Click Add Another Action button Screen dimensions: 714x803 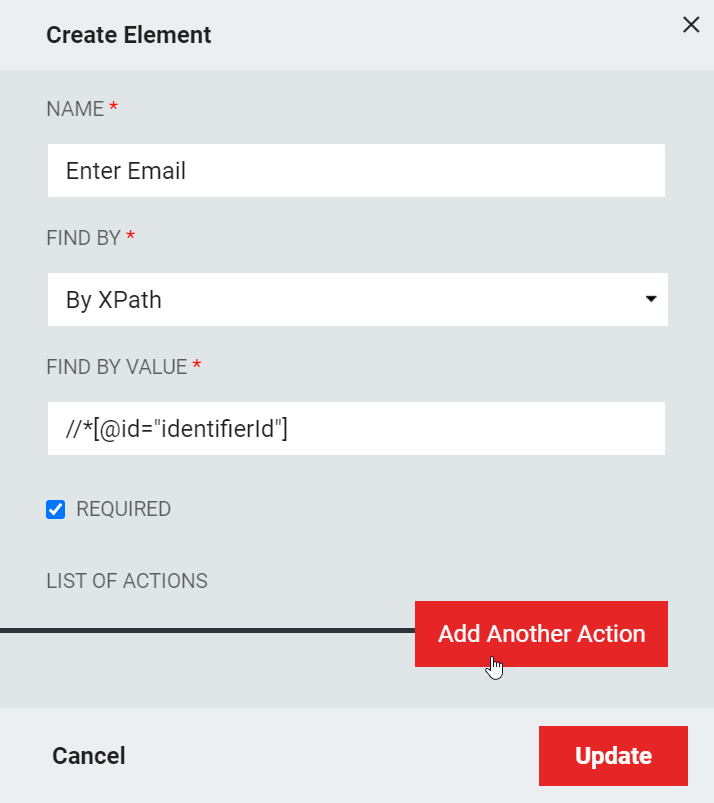click(541, 634)
